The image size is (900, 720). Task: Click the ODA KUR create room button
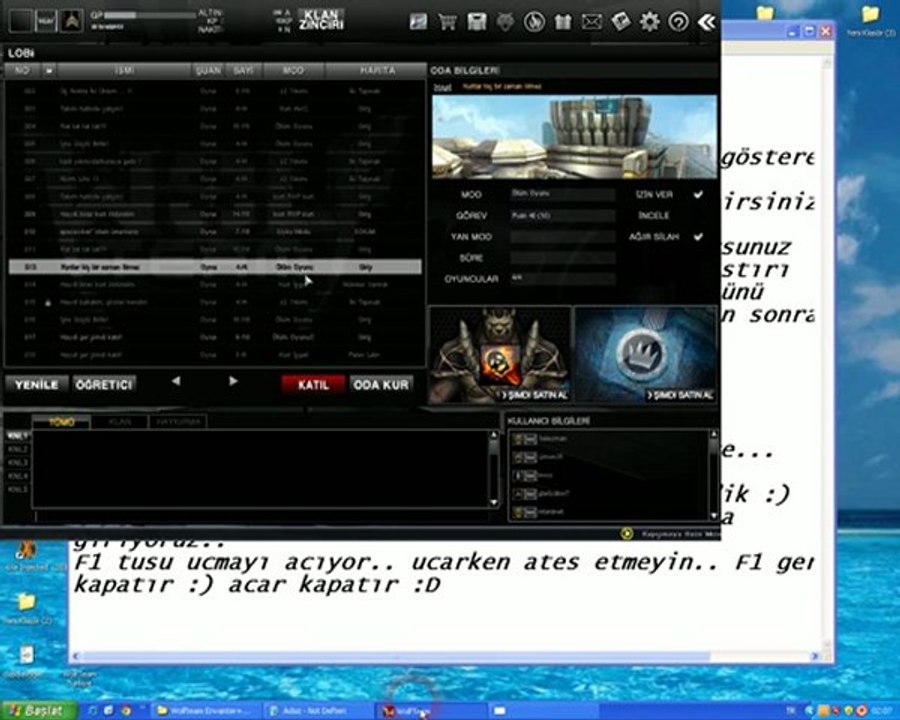point(381,384)
